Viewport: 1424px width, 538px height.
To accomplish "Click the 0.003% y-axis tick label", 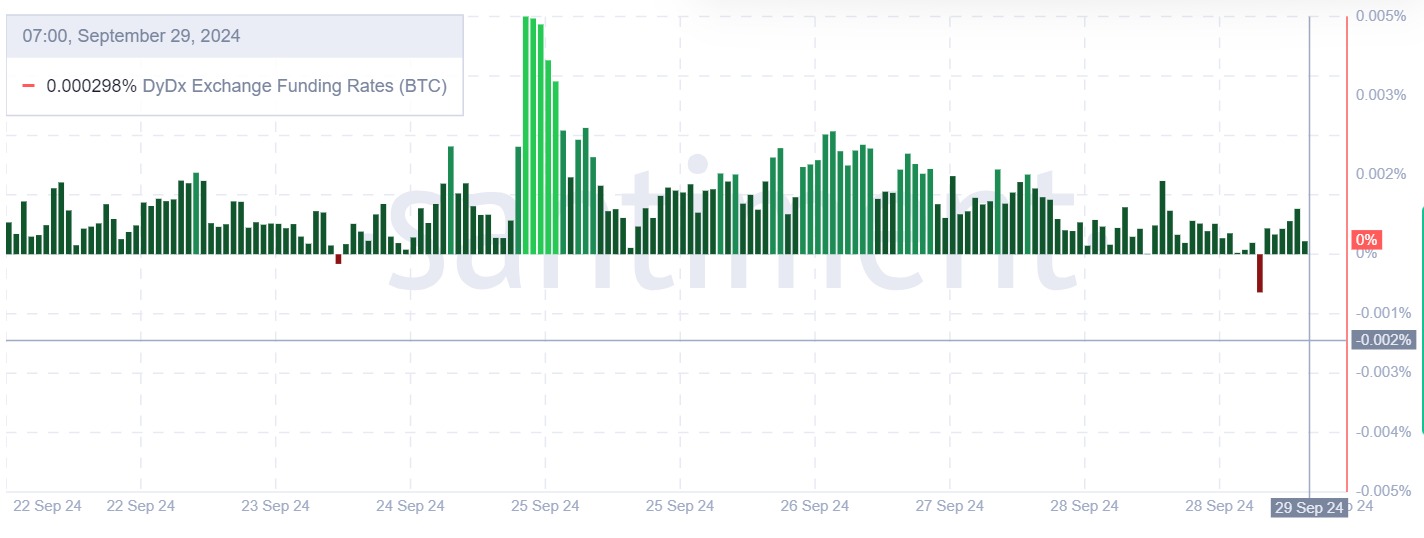I will pos(1384,95).
